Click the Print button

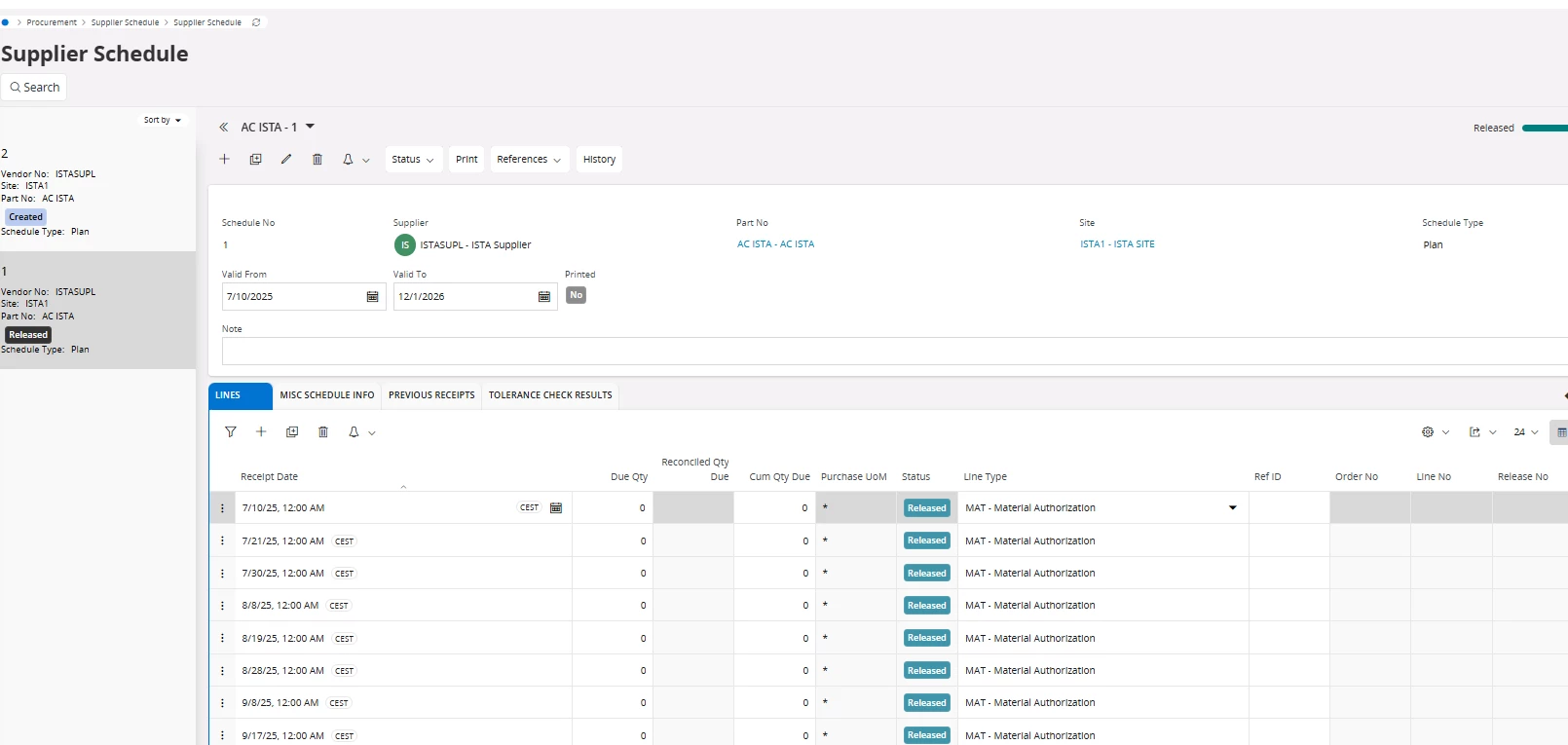[x=467, y=159]
